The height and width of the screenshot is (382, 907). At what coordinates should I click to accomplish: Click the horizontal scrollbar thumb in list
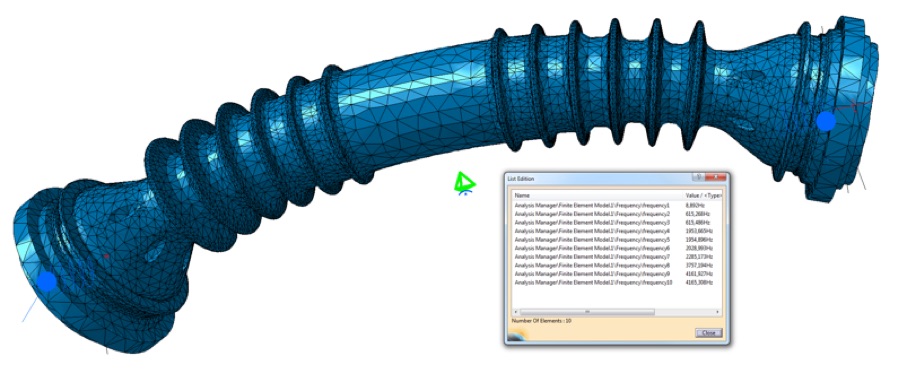pos(587,312)
